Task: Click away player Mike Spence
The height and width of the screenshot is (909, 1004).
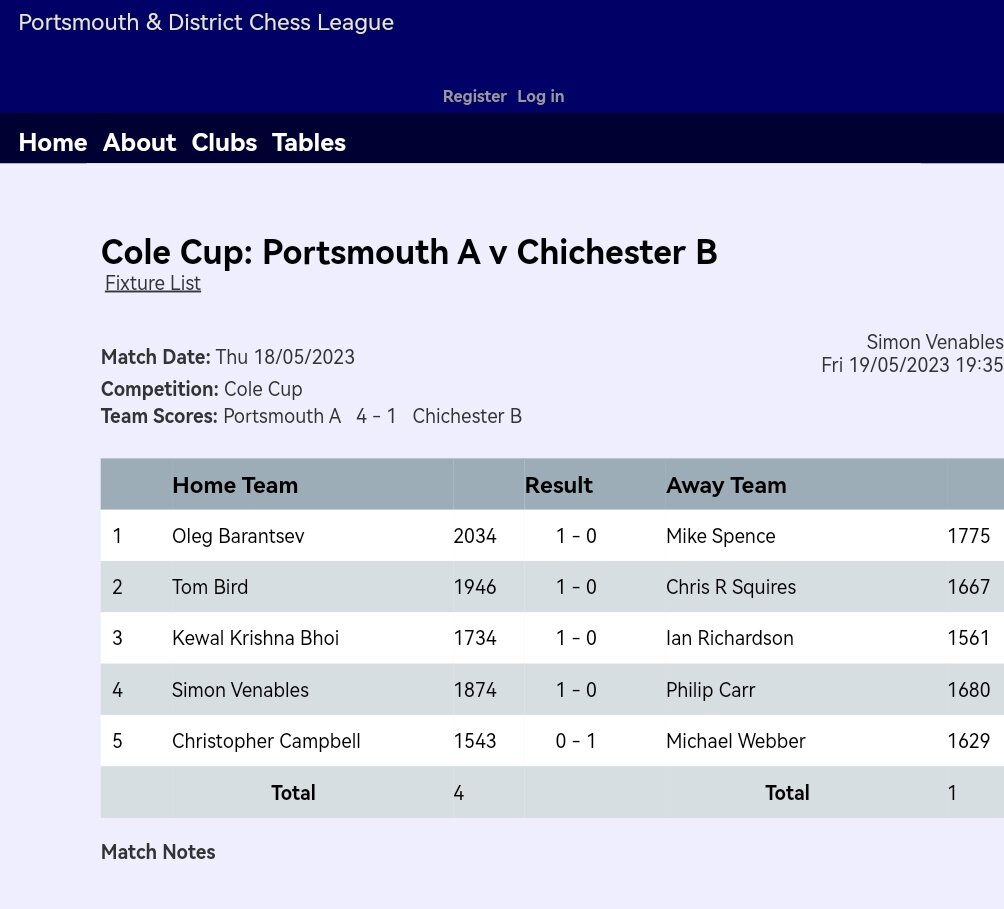Action: tap(720, 536)
